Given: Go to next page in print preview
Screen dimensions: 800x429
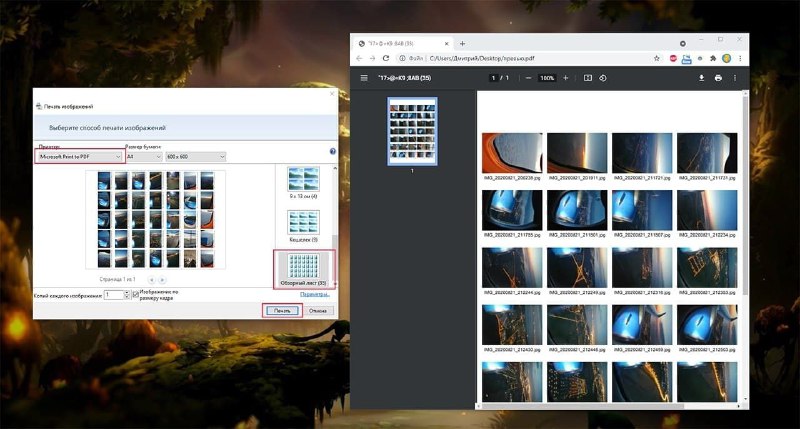Looking at the screenshot, I should pyautogui.click(x=162, y=280).
